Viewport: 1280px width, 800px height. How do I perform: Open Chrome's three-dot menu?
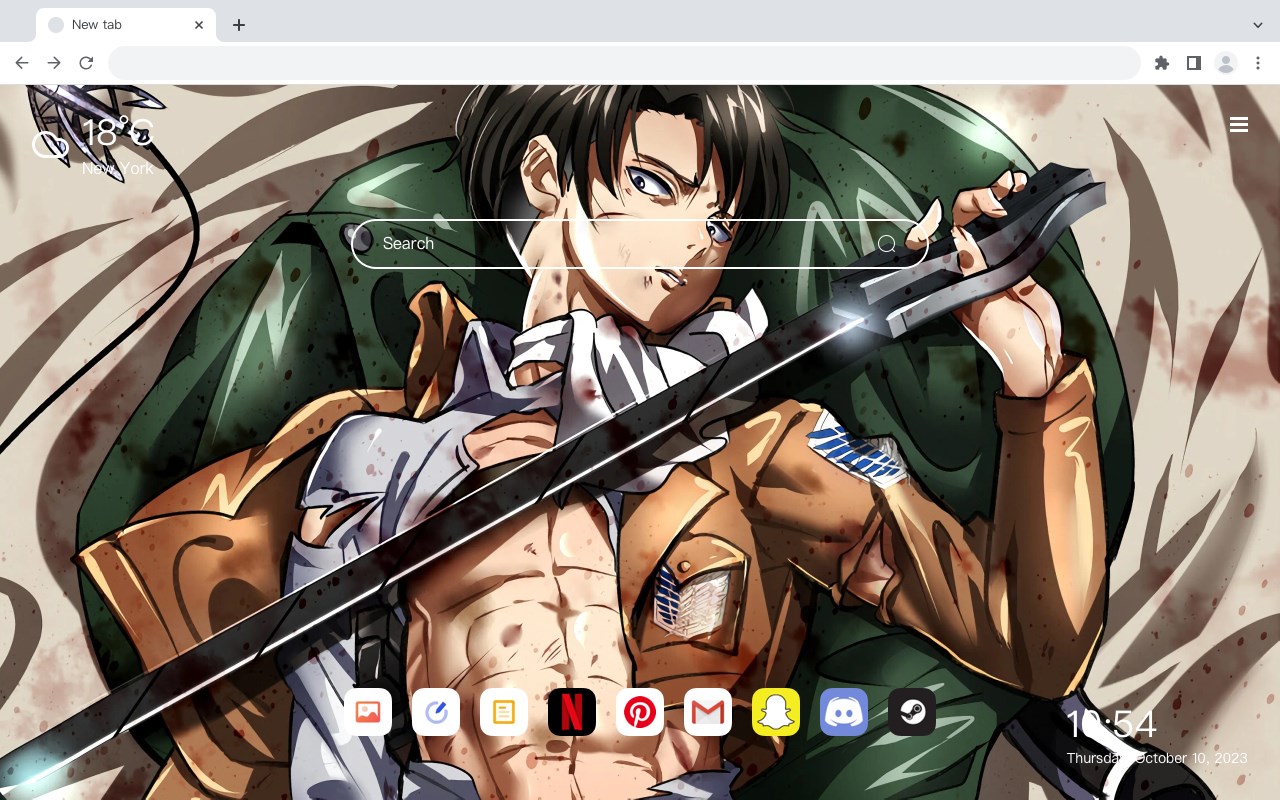(x=1258, y=63)
